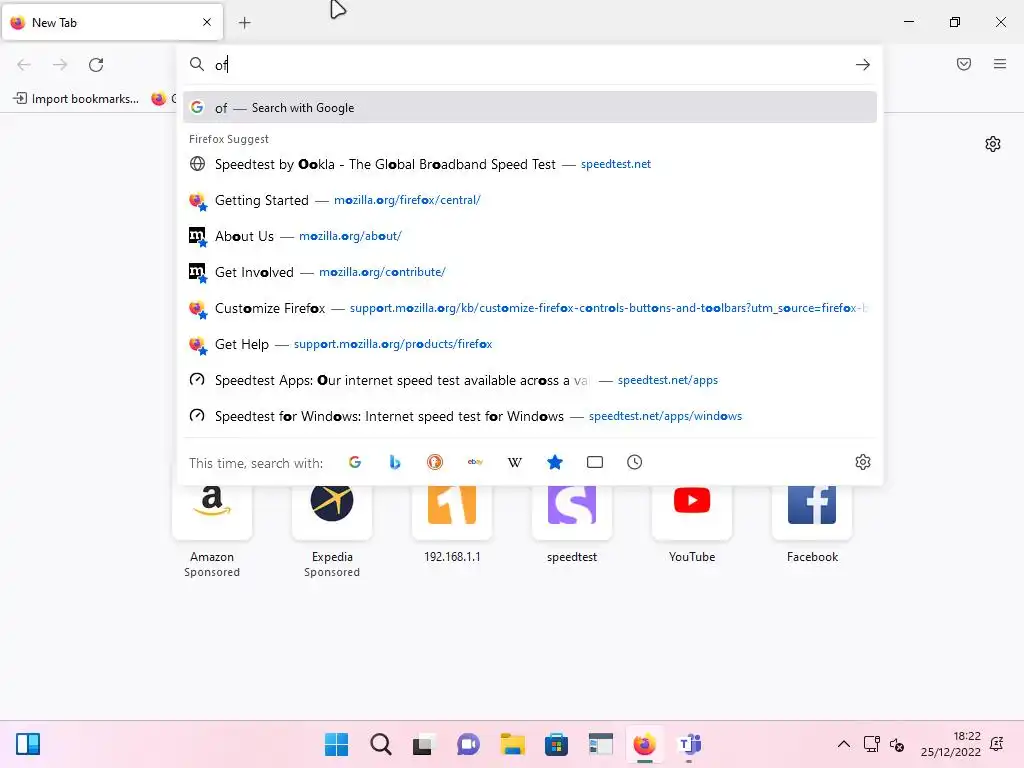
Task: Open search settings gear in dropdown
Action: 863,462
